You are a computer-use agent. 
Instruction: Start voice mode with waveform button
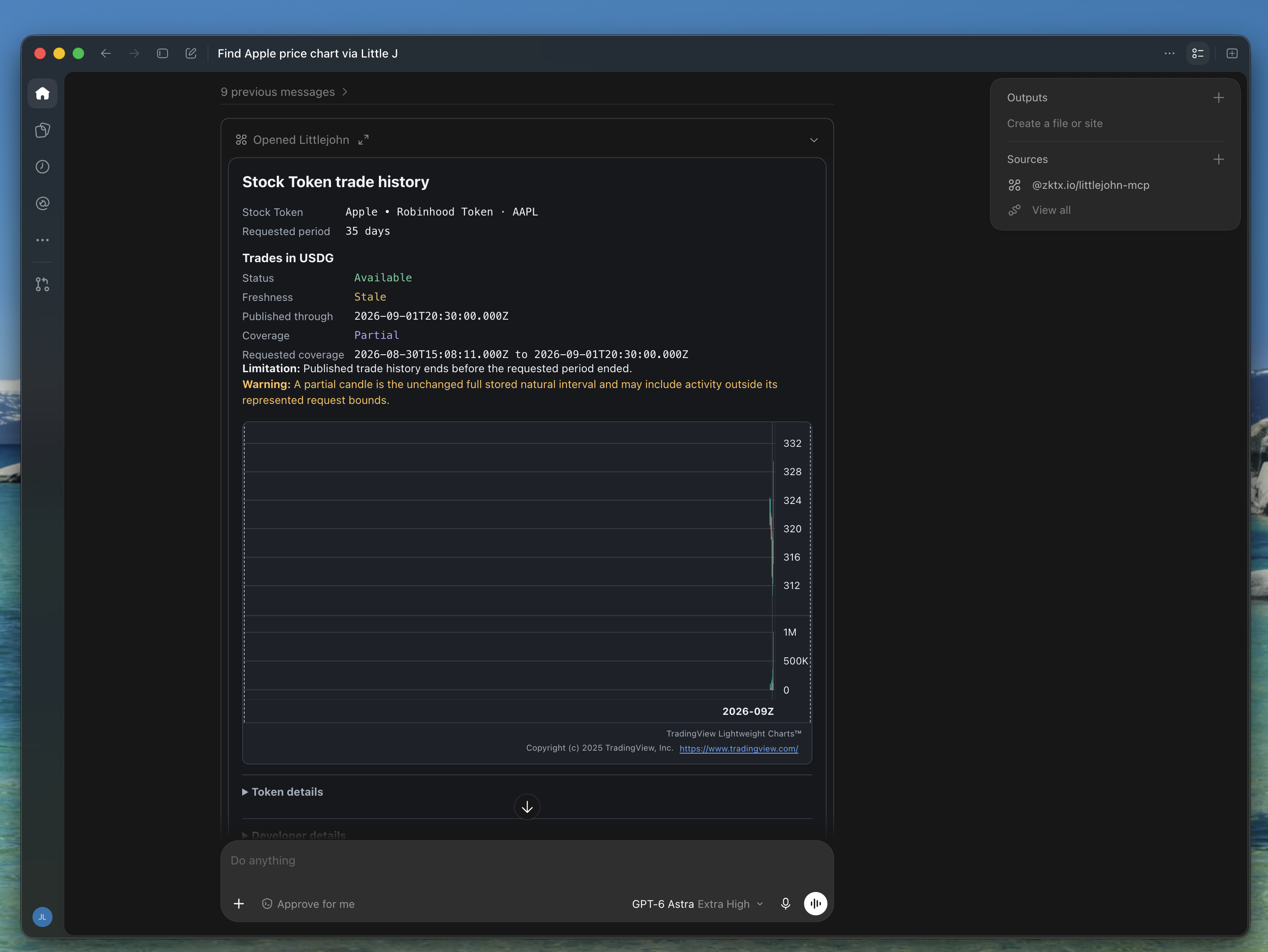click(815, 904)
